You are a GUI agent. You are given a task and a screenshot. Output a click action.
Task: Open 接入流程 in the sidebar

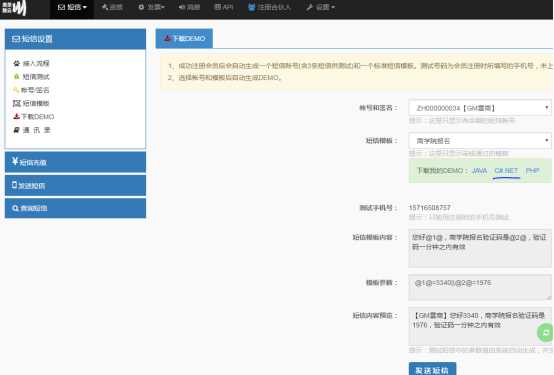pos(31,63)
